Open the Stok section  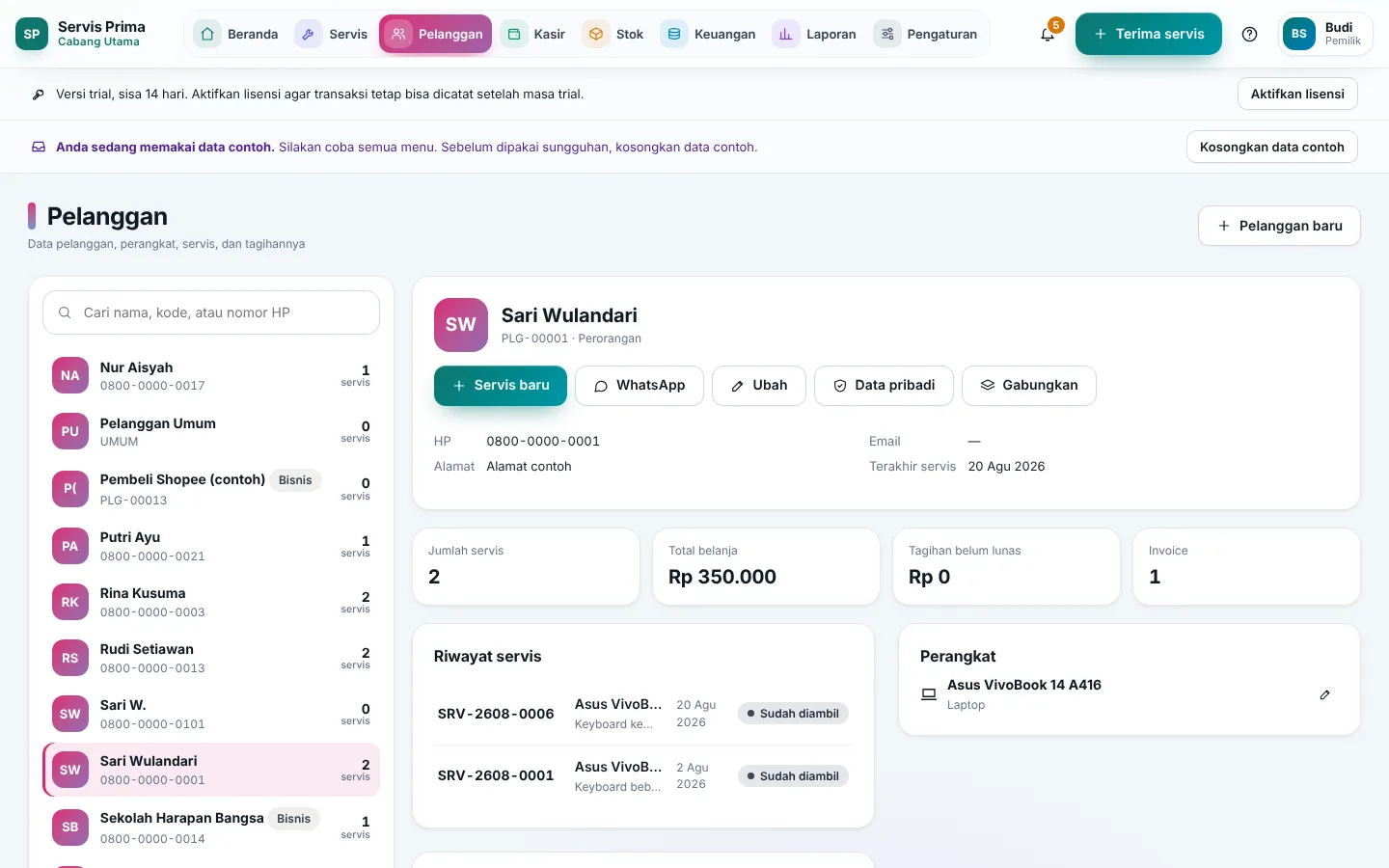[613, 34]
